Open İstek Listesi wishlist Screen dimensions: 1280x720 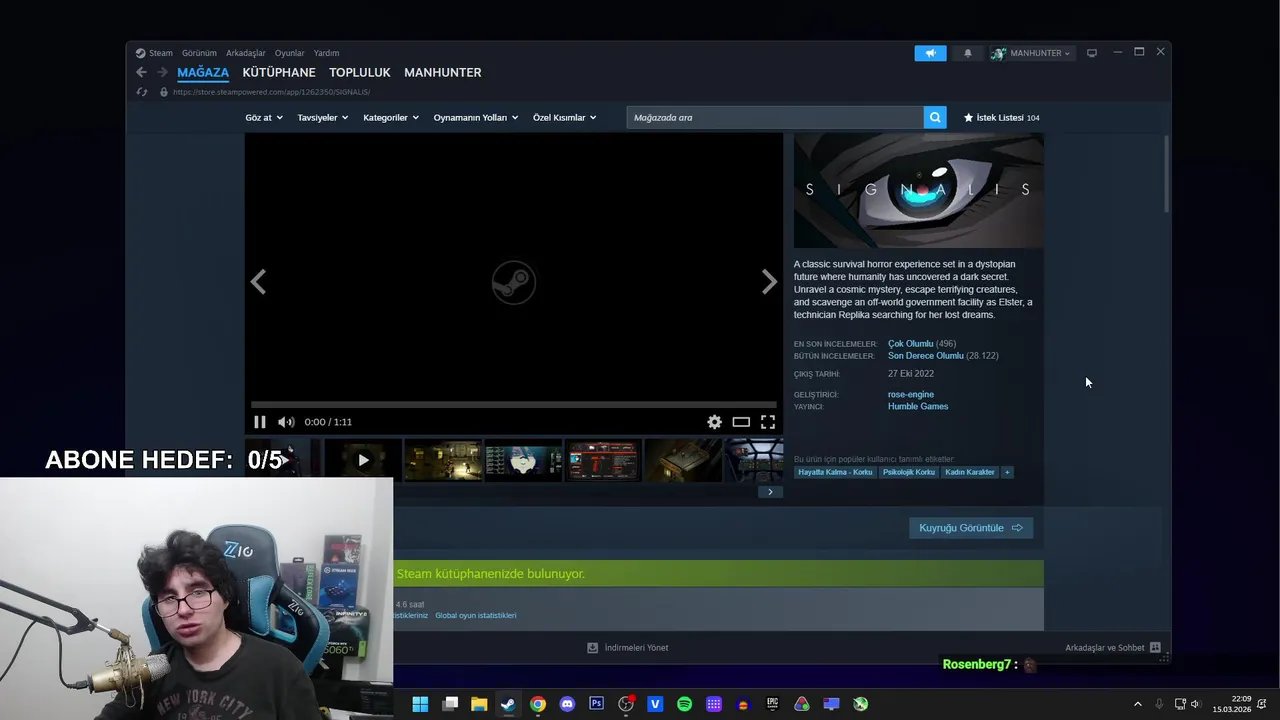pos(1001,117)
